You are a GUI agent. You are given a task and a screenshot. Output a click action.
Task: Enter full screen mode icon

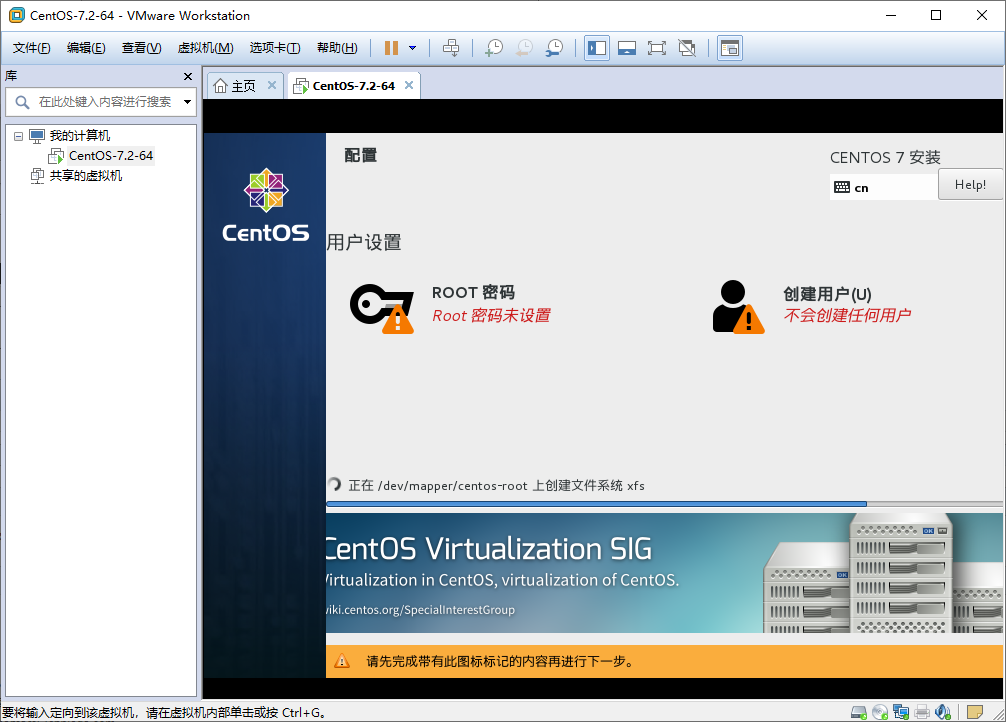657,48
